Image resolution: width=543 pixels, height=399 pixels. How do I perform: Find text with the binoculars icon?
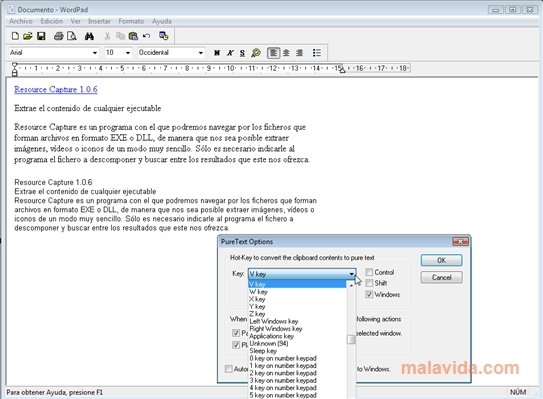[89, 36]
